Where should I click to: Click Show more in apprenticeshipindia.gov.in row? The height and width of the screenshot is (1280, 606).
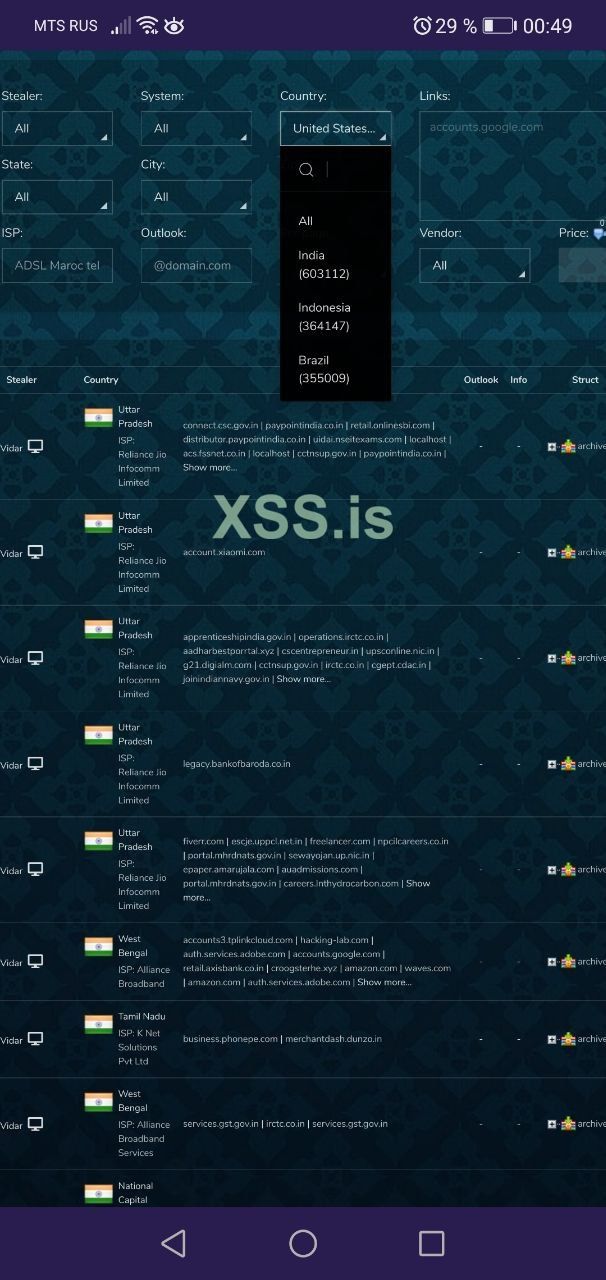(303, 679)
